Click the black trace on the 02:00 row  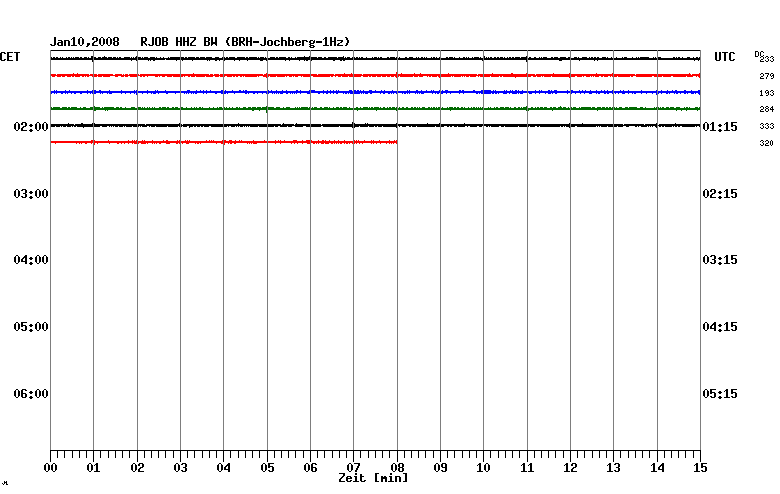pyautogui.click(x=376, y=125)
